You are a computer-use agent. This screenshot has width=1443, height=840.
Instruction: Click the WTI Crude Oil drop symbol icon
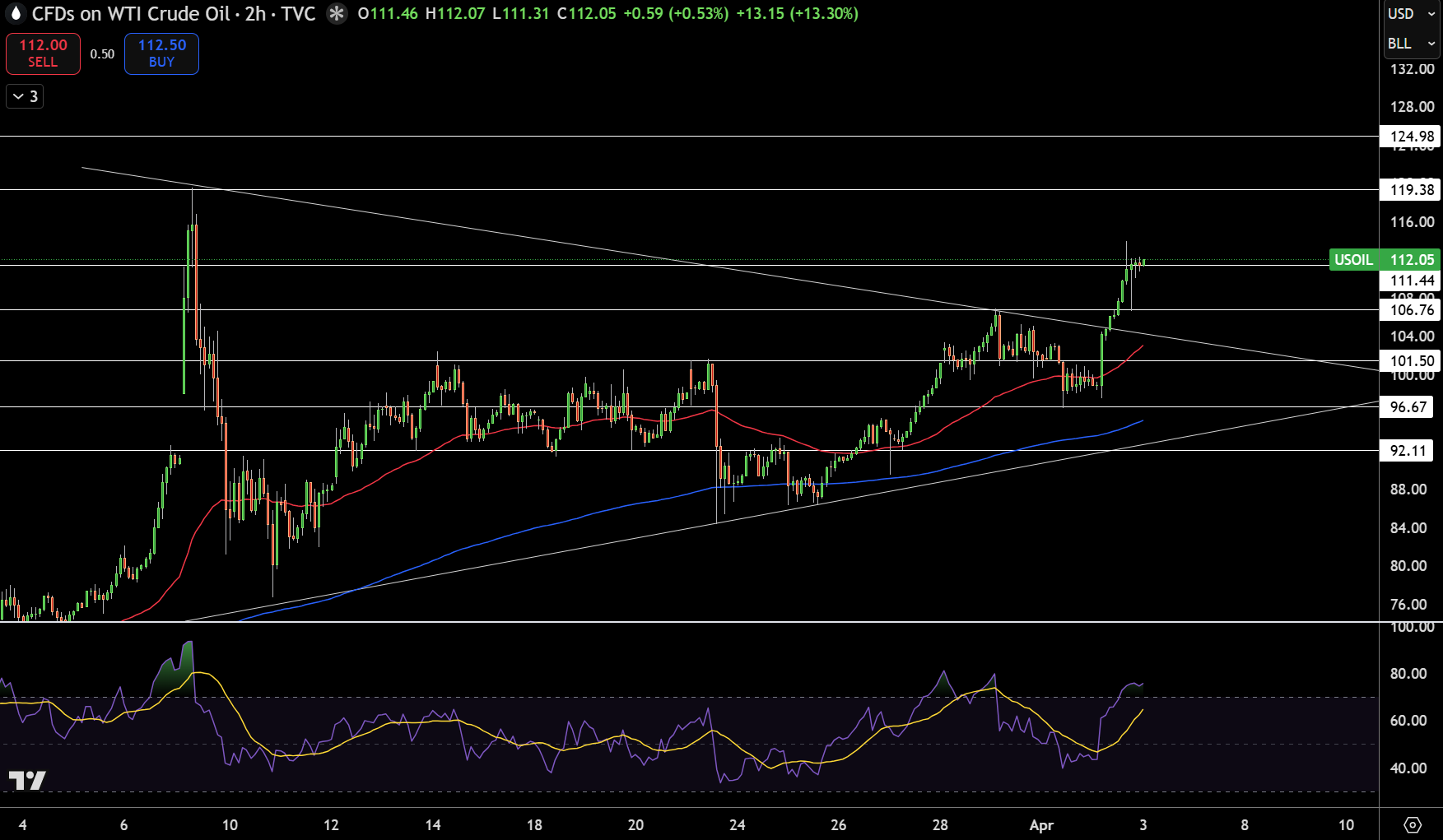click(x=15, y=14)
